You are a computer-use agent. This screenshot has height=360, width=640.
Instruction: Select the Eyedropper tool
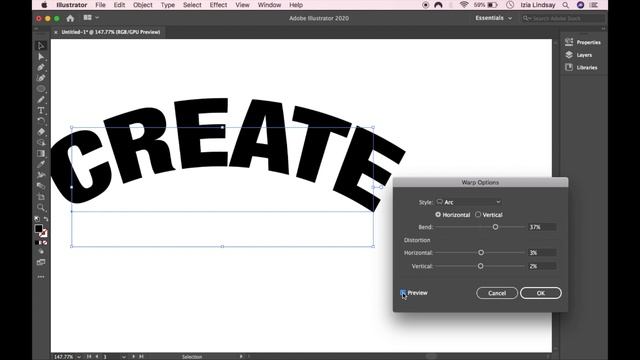coord(41,164)
